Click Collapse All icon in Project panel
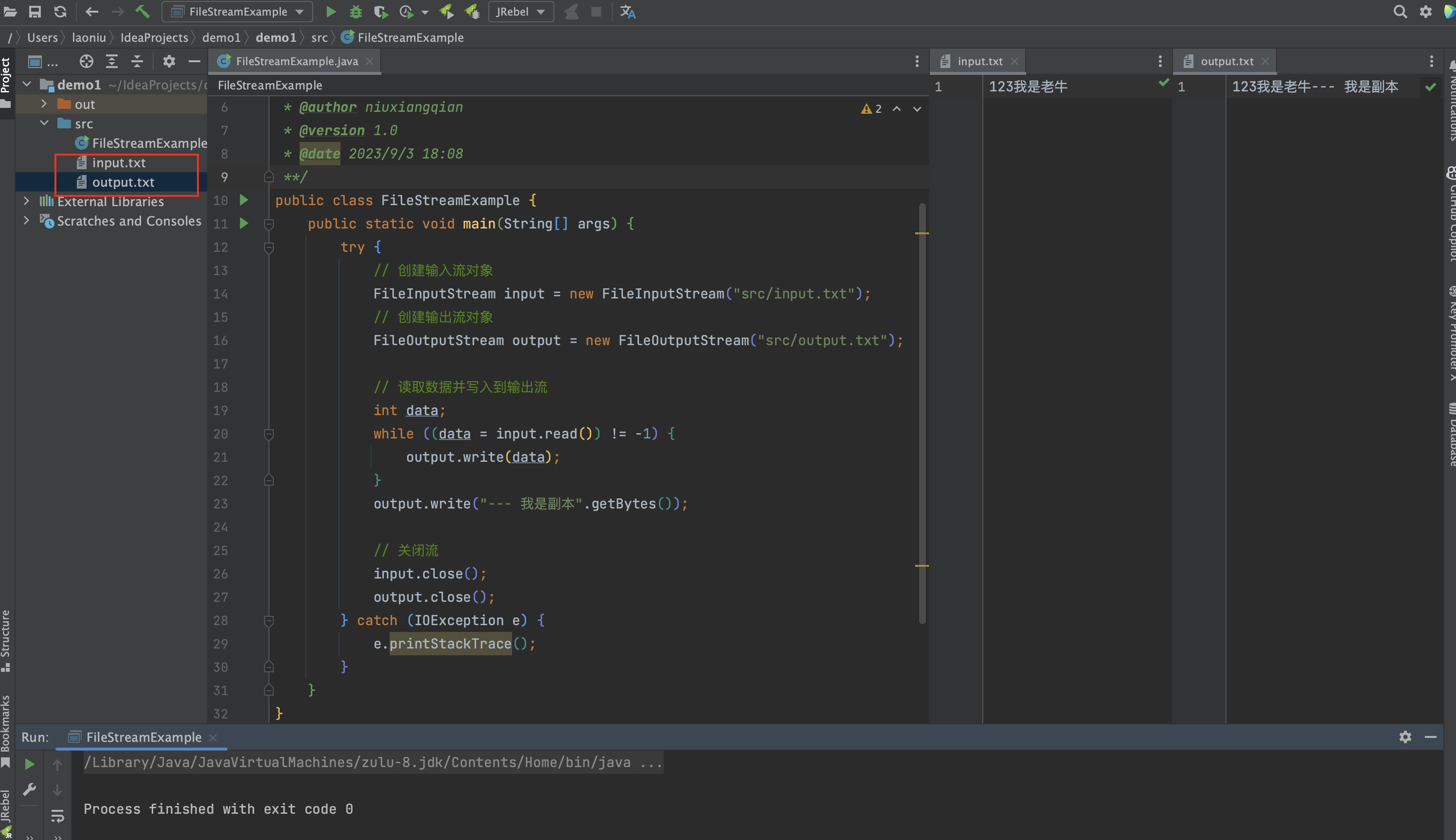1456x840 pixels. click(137, 61)
